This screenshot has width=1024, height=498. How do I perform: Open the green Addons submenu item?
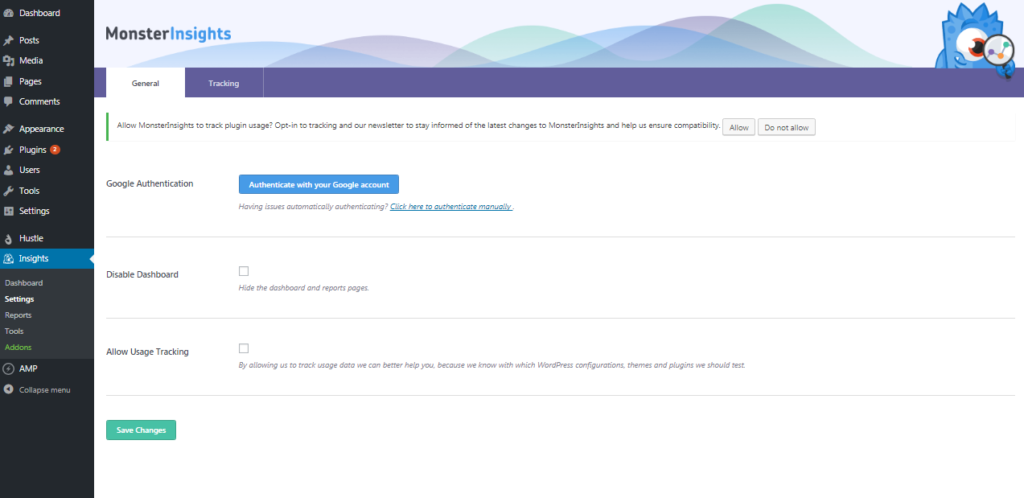pos(18,348)
